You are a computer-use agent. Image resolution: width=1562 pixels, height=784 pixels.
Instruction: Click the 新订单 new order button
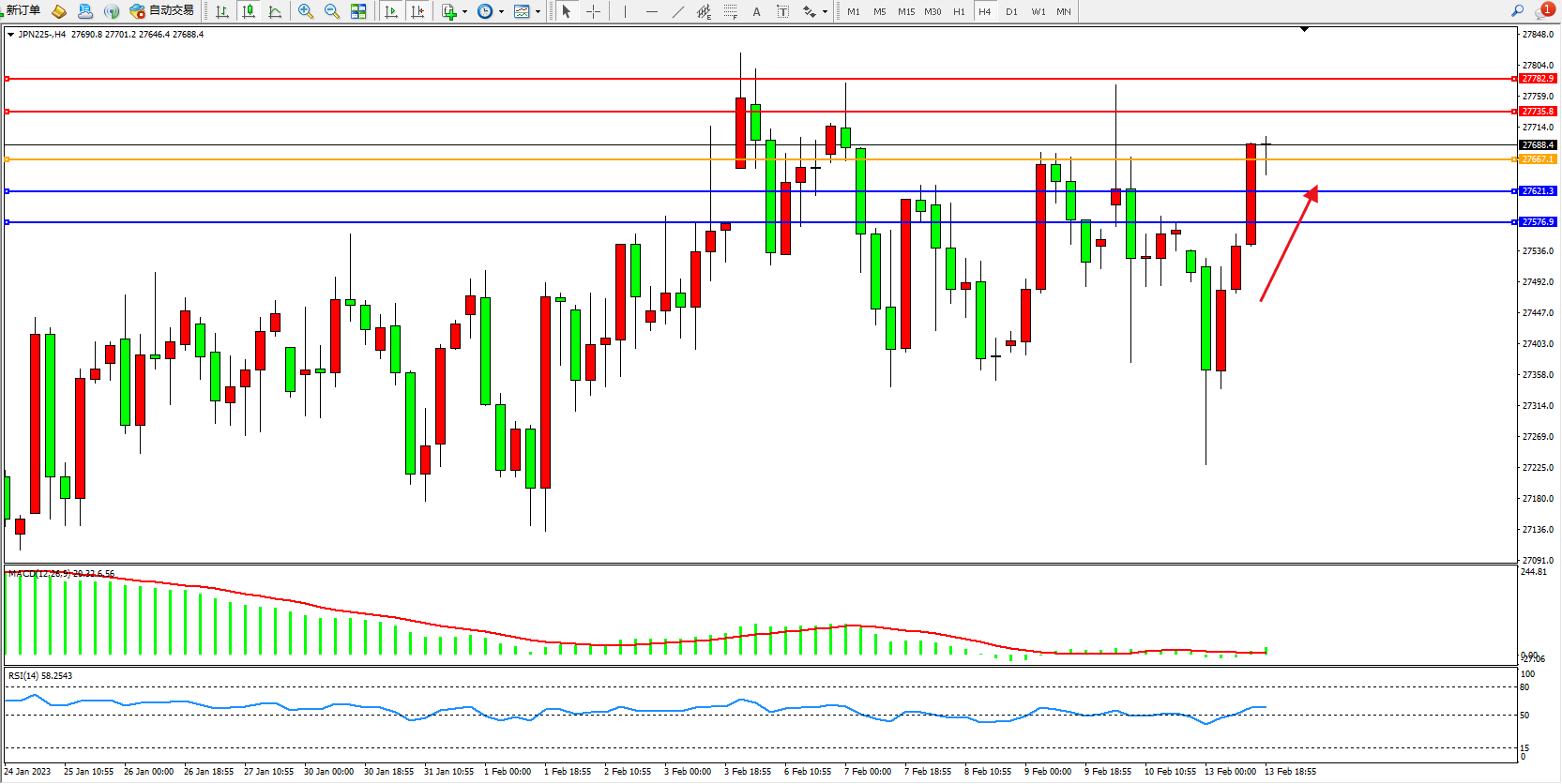(23, 10)
